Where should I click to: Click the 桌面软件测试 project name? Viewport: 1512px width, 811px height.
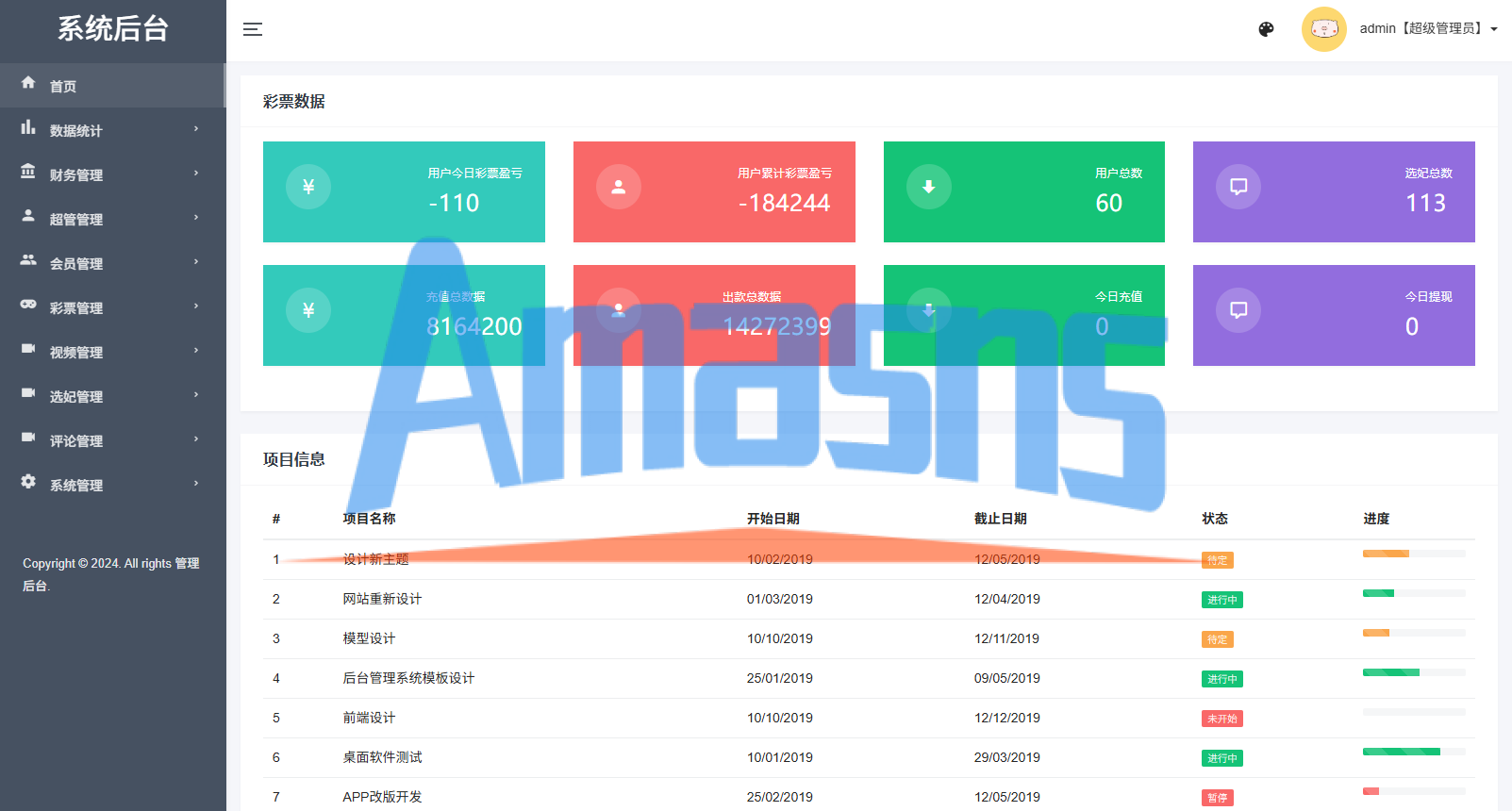point(382,757)
